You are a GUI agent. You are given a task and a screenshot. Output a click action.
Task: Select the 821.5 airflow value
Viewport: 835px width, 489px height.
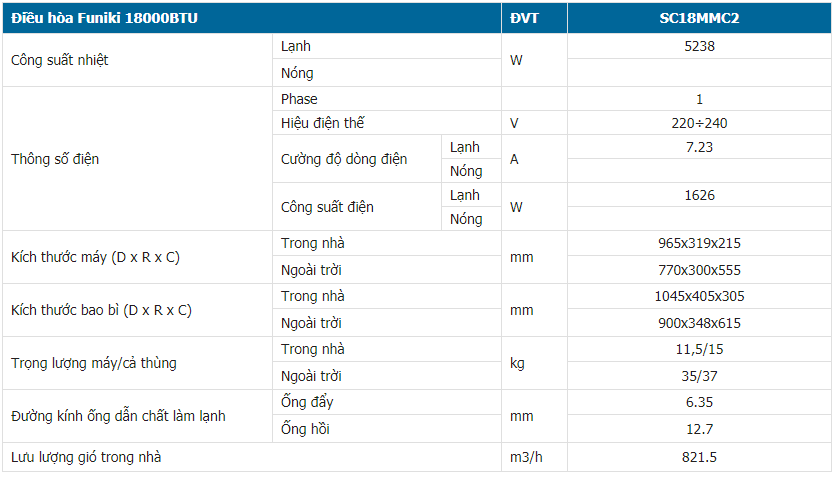click(x=699, y=458)
